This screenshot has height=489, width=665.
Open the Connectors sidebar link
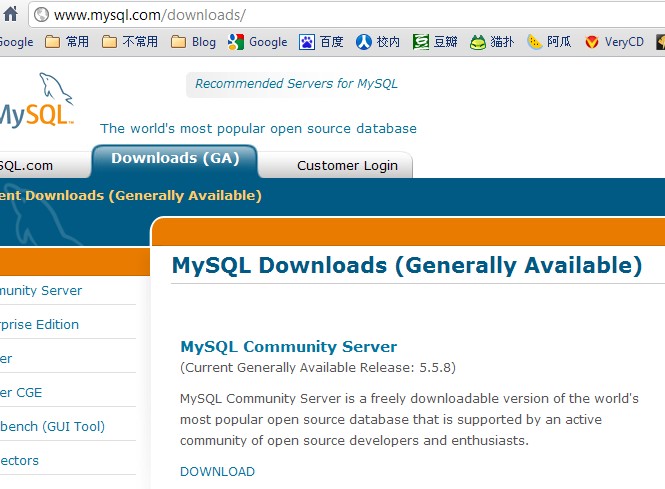pos(19,461)
